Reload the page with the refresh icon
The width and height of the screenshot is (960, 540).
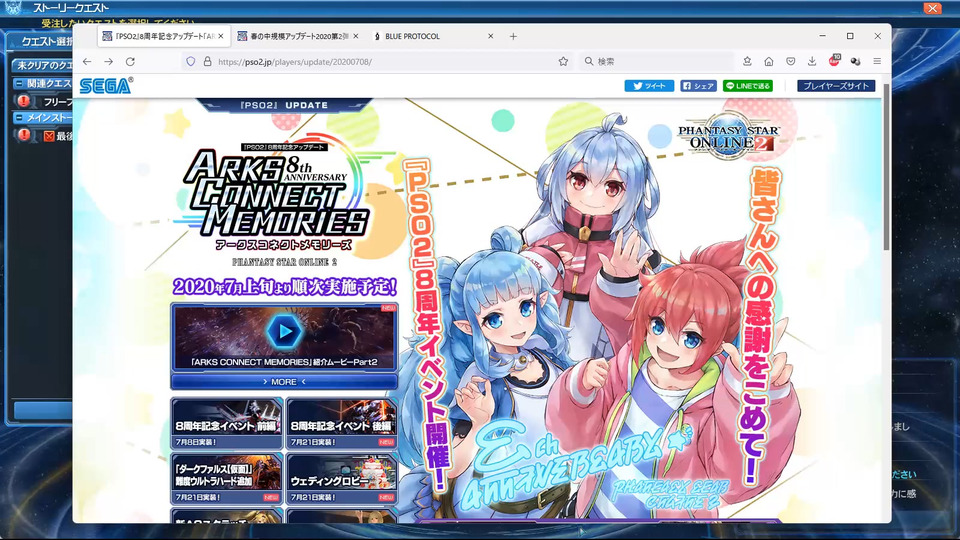coord(130,62)
